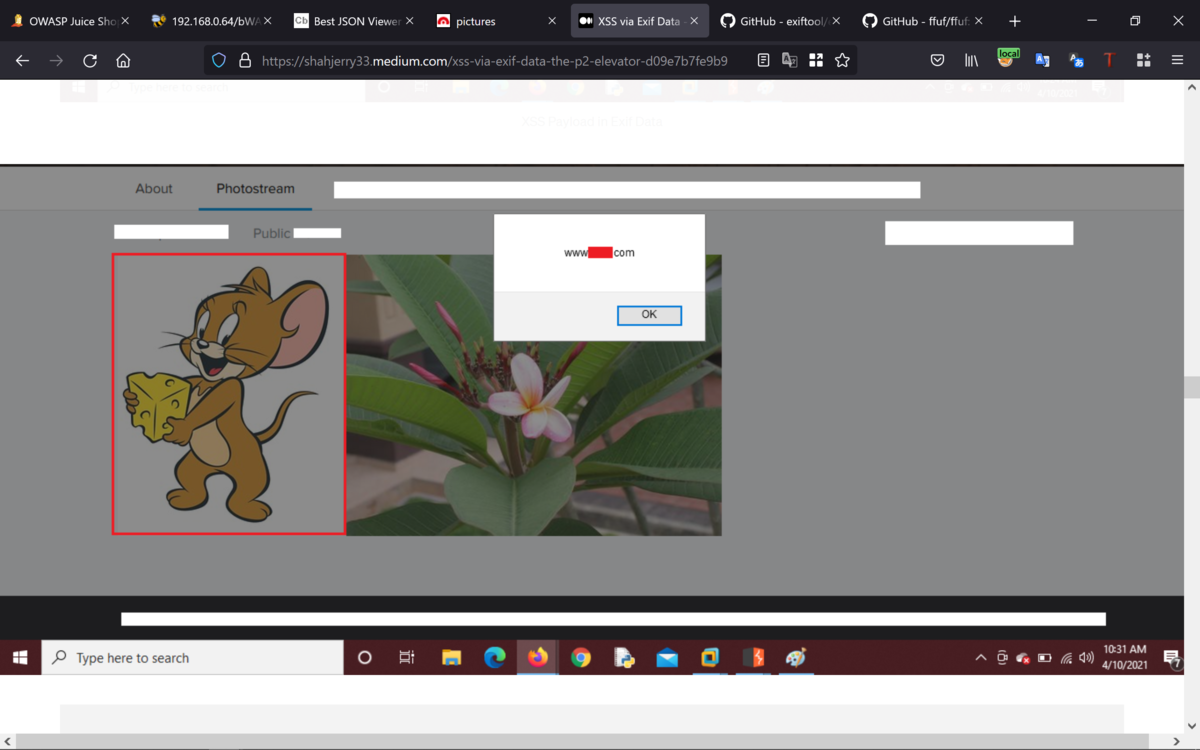The width and height of the screenshot is (1200, 750).
Task: Click the vertical scrollbar thumb
Action: pyautogui.click(x=1191, y=388)
